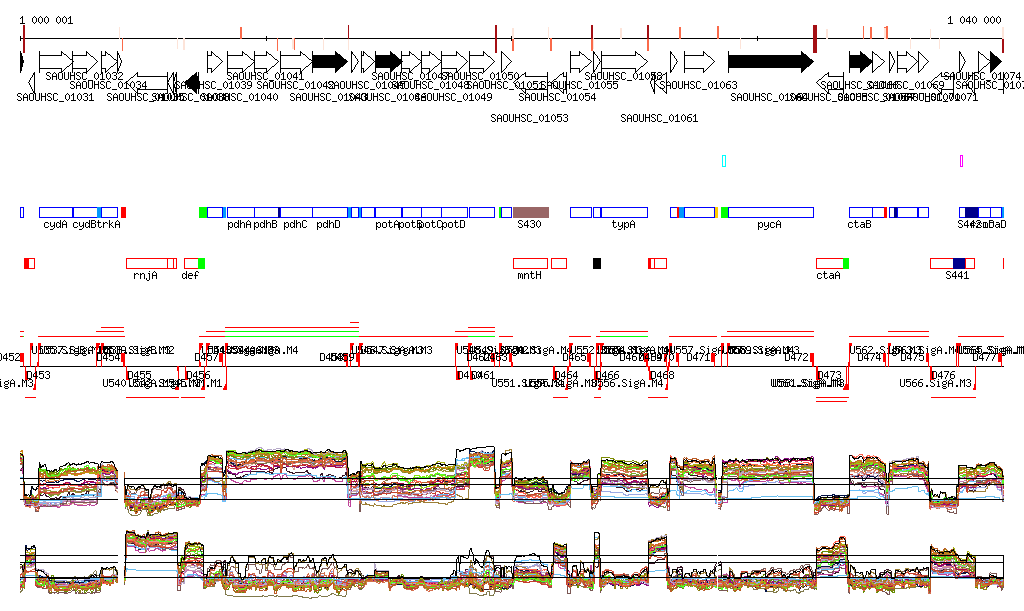Click the D468 terminator label

(x=662, y=375)
